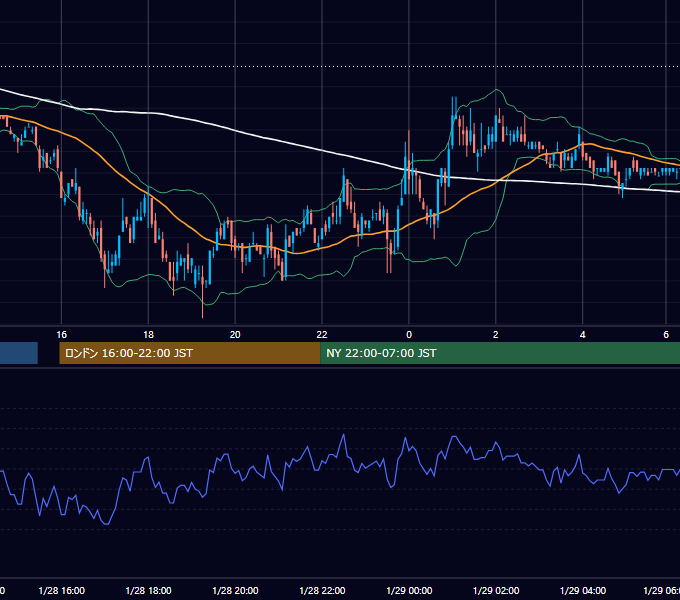Click the 1/28 16:00 date label
The height and width of the screenshot is (600, 680).
(62, 590)
